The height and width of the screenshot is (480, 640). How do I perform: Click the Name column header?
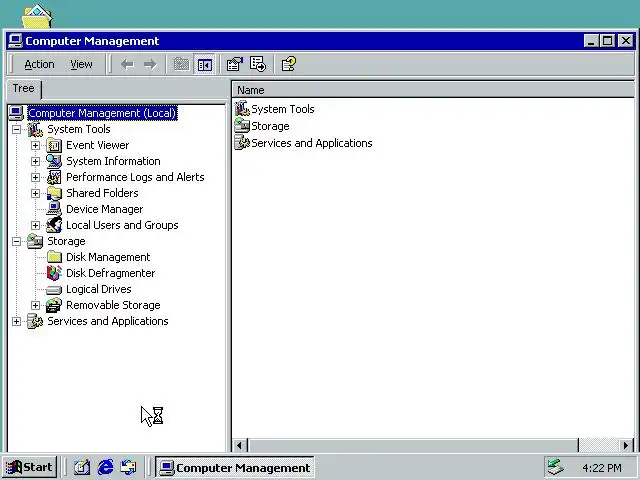pos(433,90)
